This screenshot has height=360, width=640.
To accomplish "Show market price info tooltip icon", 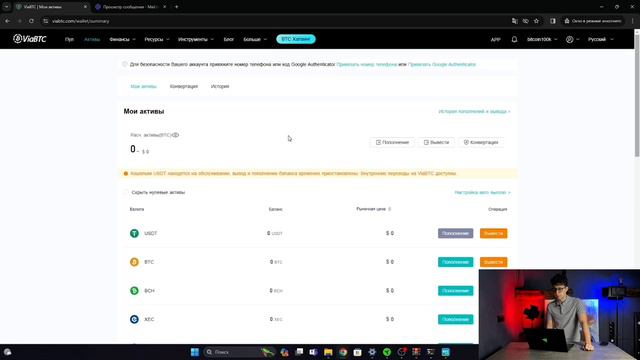I will pos(389,209).
